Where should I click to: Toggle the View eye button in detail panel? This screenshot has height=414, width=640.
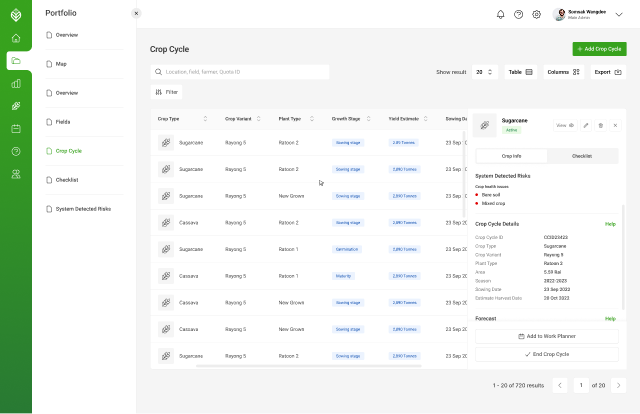pyautogui.click(x=565, y=125)
